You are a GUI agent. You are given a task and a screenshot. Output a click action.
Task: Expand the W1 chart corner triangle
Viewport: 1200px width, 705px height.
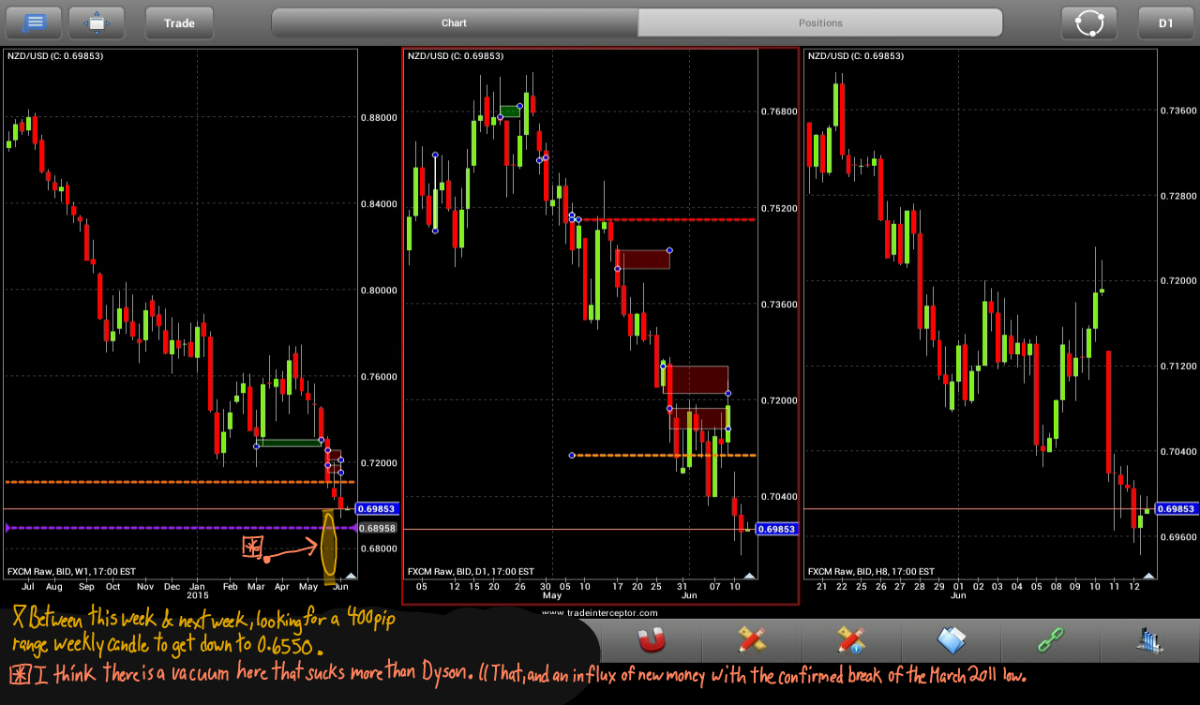[x=350, y=576]
